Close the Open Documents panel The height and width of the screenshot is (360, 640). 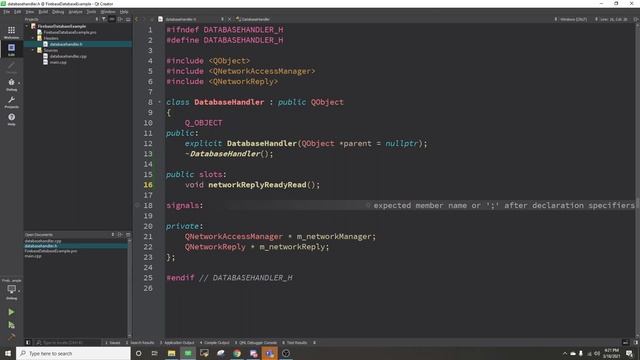coord(128,235)
